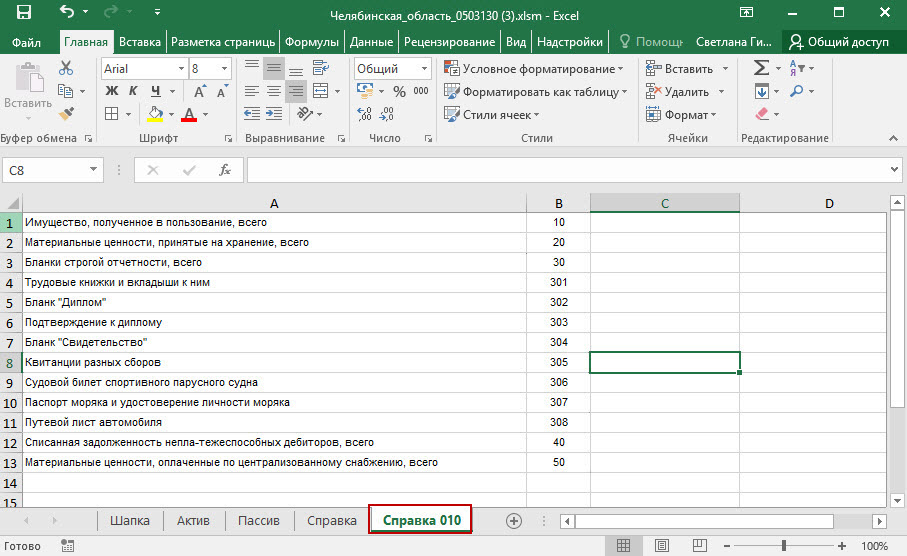Decrease indent icon

pyautogui.click(x=252, y=113)
